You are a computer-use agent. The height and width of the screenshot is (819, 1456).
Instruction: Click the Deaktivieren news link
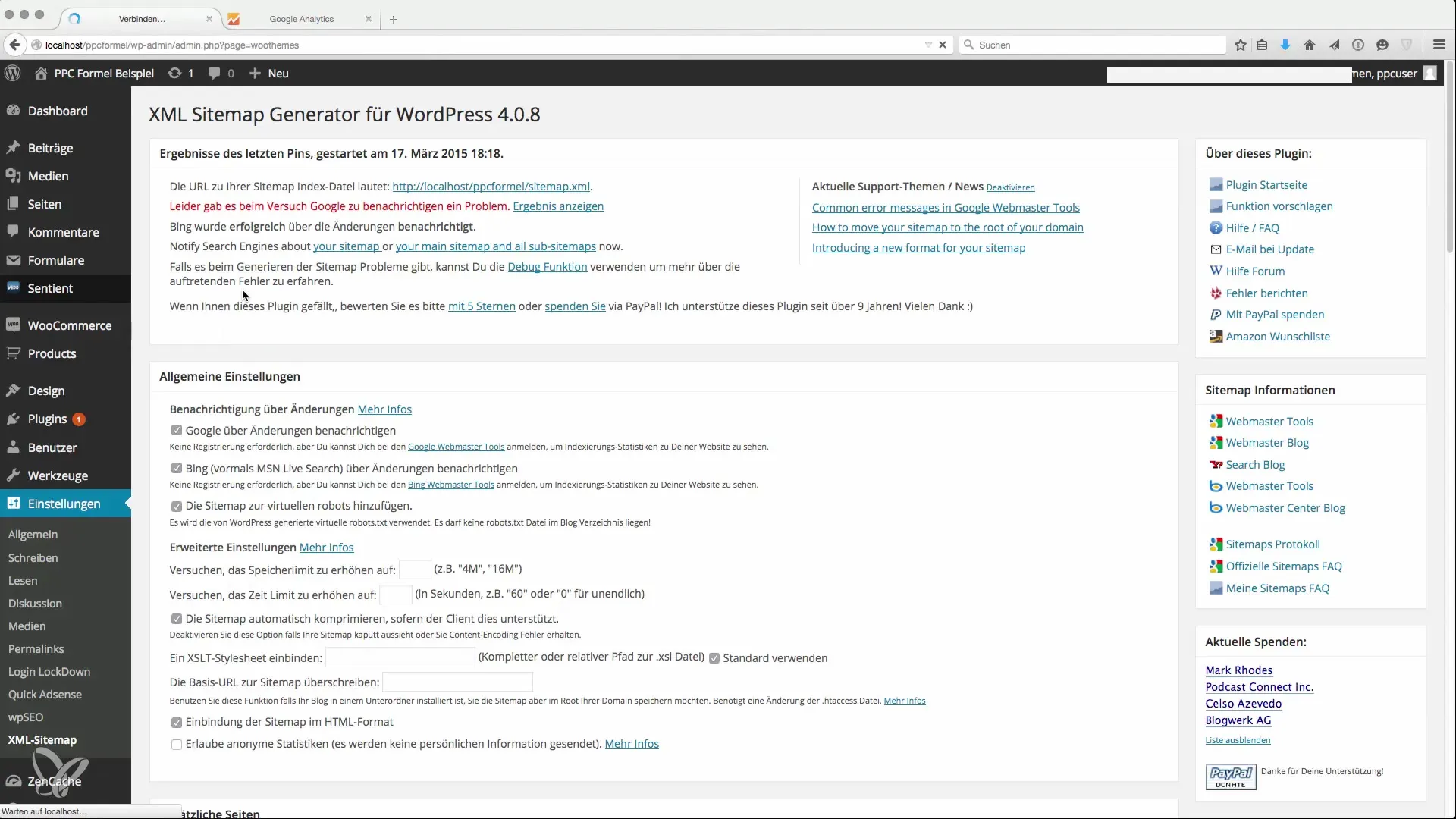(x=1010, y=187)
